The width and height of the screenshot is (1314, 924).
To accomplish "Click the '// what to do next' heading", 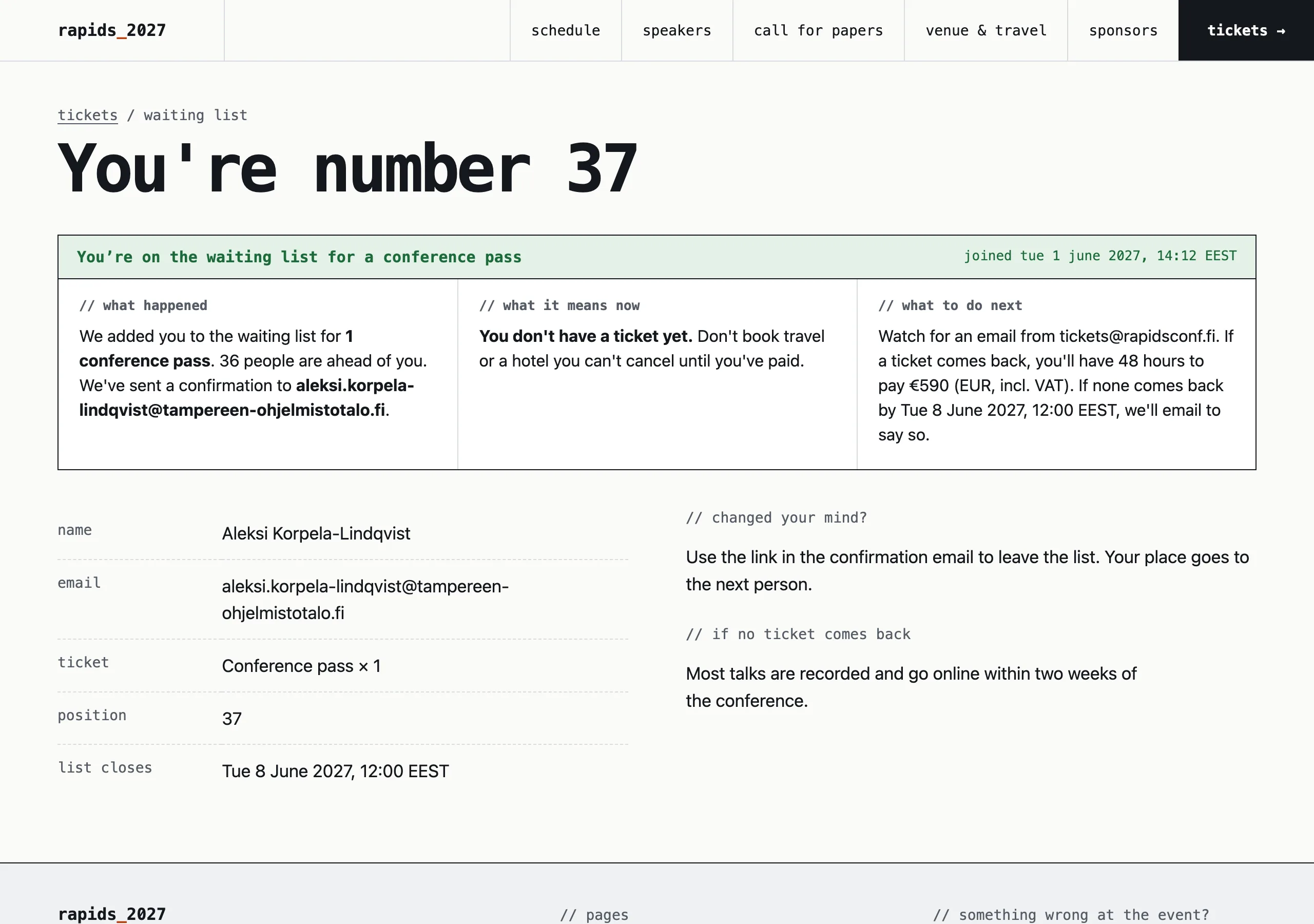I will [x=950, y=306].
